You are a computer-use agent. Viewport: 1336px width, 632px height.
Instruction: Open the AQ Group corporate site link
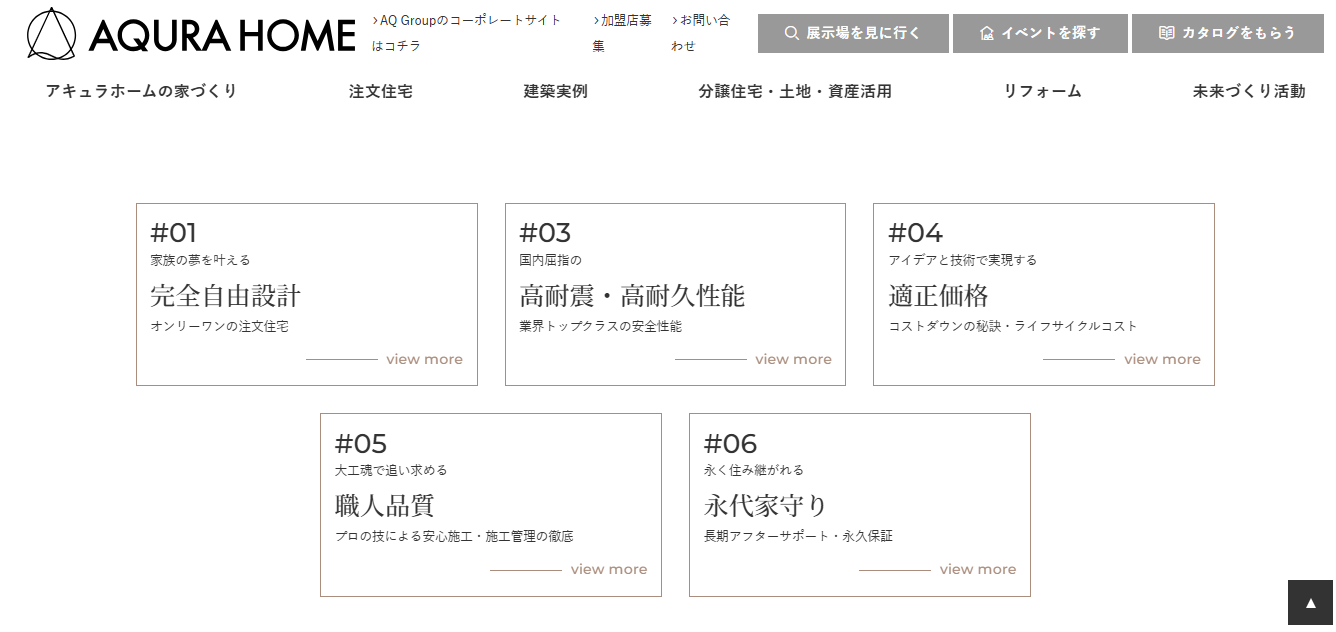467,20
